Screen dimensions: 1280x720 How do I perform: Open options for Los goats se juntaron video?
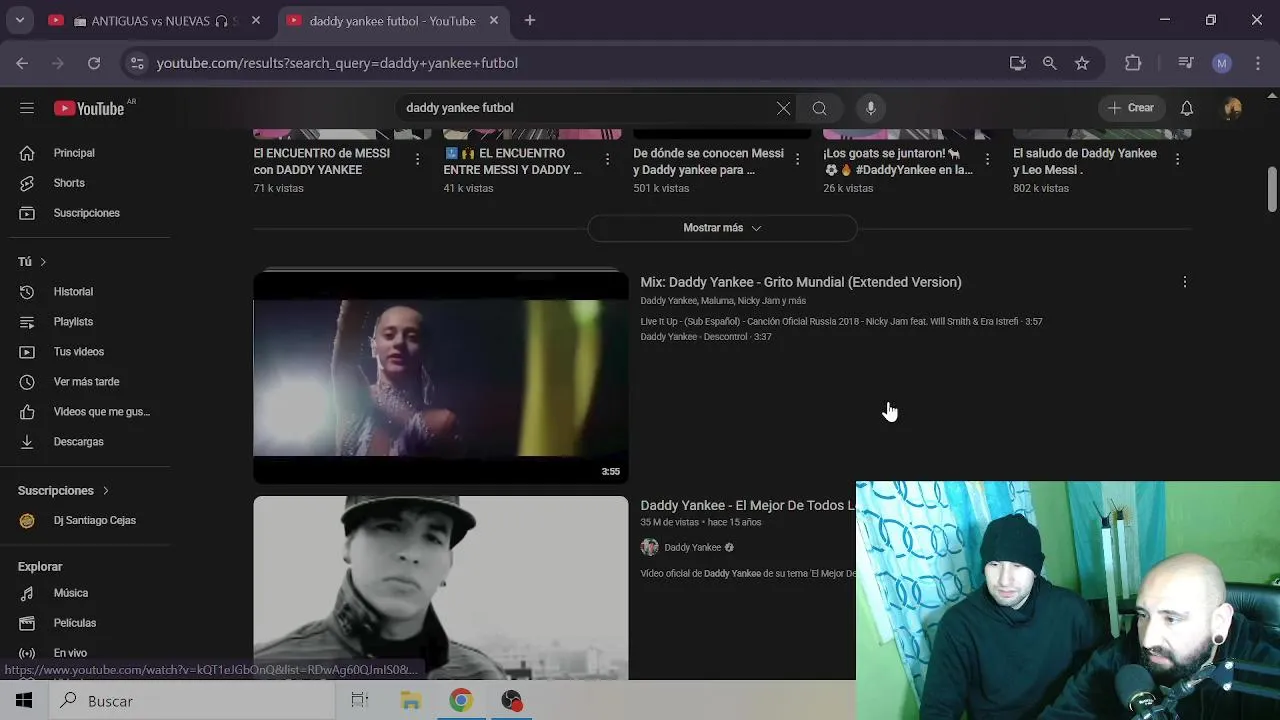(987, 159)
